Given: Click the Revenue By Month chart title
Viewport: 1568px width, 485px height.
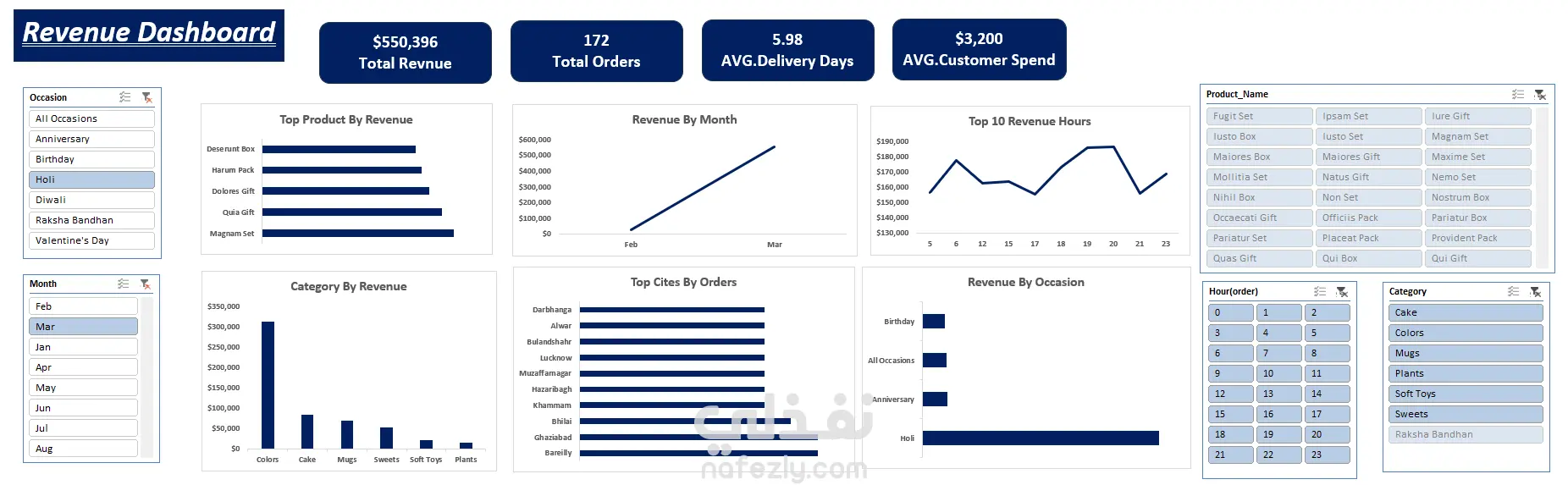Looking at the screenshot, I should 684,119.
